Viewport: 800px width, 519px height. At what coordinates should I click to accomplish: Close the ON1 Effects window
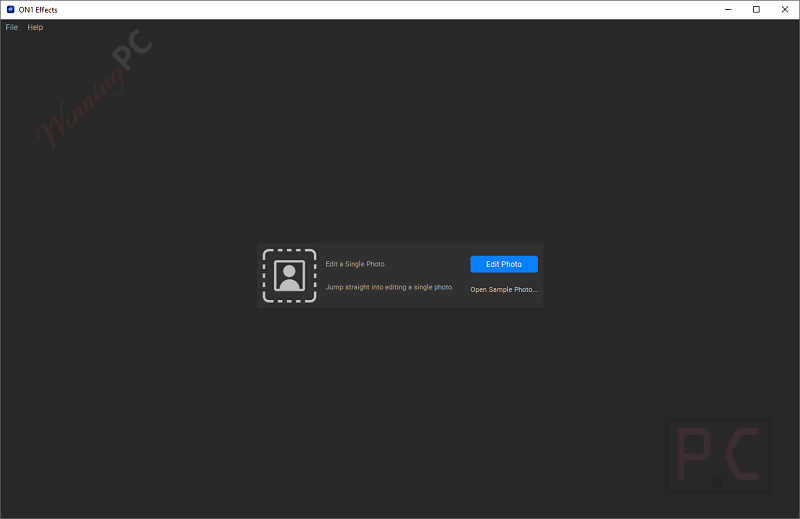point(785,9)
